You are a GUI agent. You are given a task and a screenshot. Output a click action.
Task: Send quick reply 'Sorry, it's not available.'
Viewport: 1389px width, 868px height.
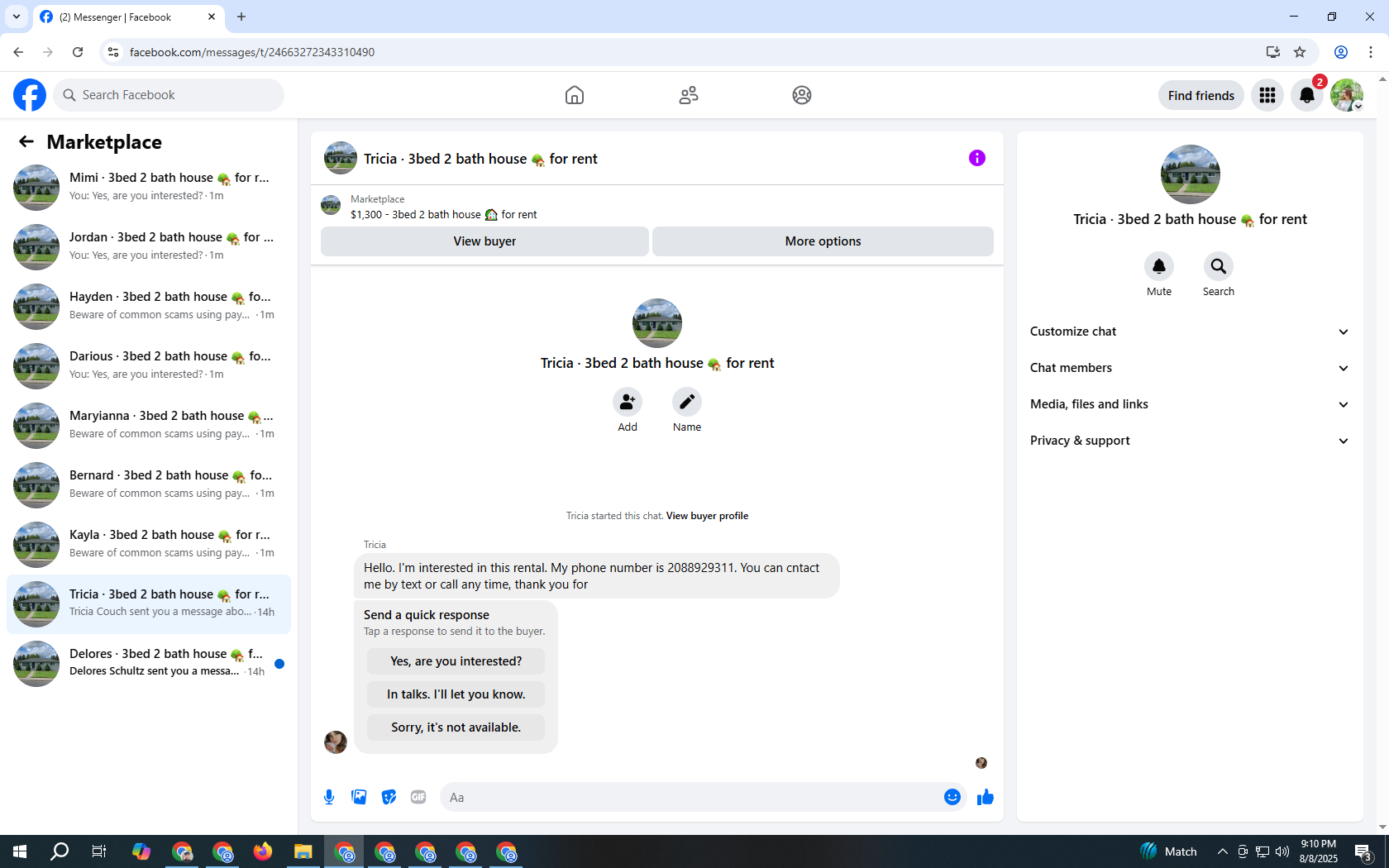tap(456, 727)
